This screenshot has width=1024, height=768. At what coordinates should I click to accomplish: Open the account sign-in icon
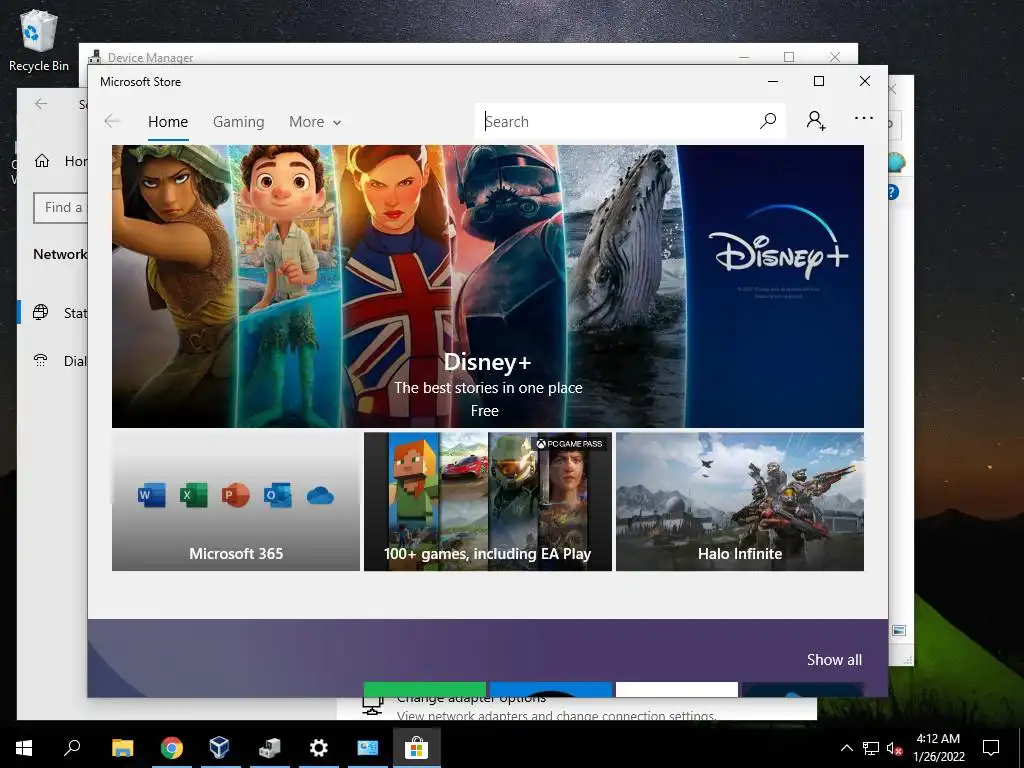coord(816,121)
